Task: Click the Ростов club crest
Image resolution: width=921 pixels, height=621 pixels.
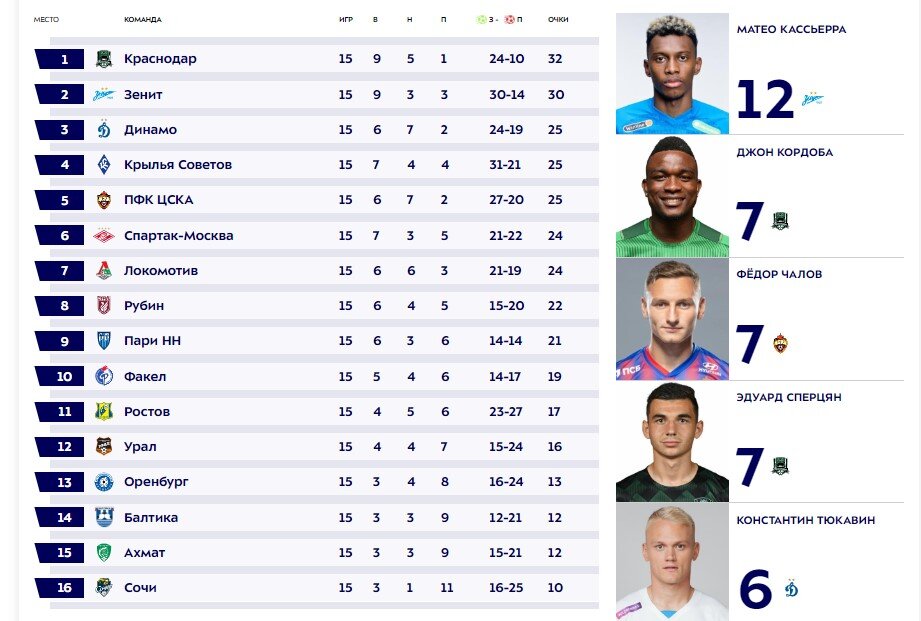Action: pyautogui.click(x=104, y=411)
